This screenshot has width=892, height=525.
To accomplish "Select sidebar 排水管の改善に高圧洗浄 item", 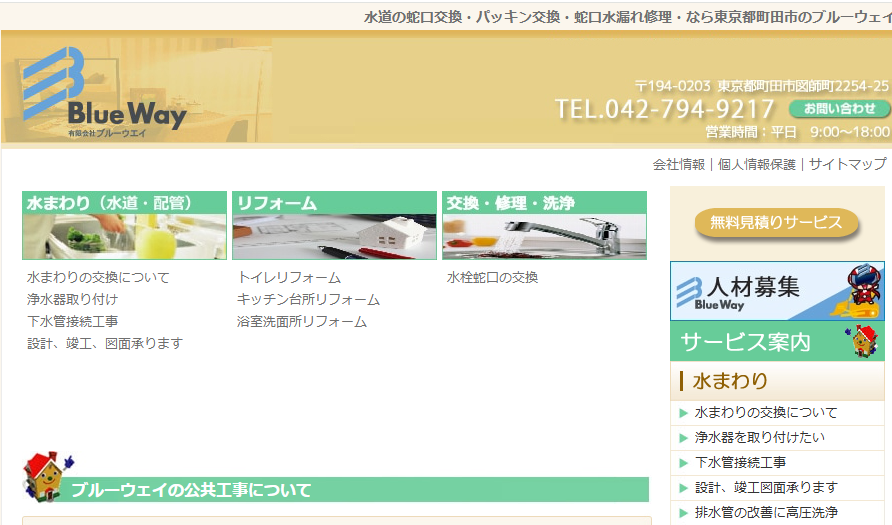I will tap(765, 512).
